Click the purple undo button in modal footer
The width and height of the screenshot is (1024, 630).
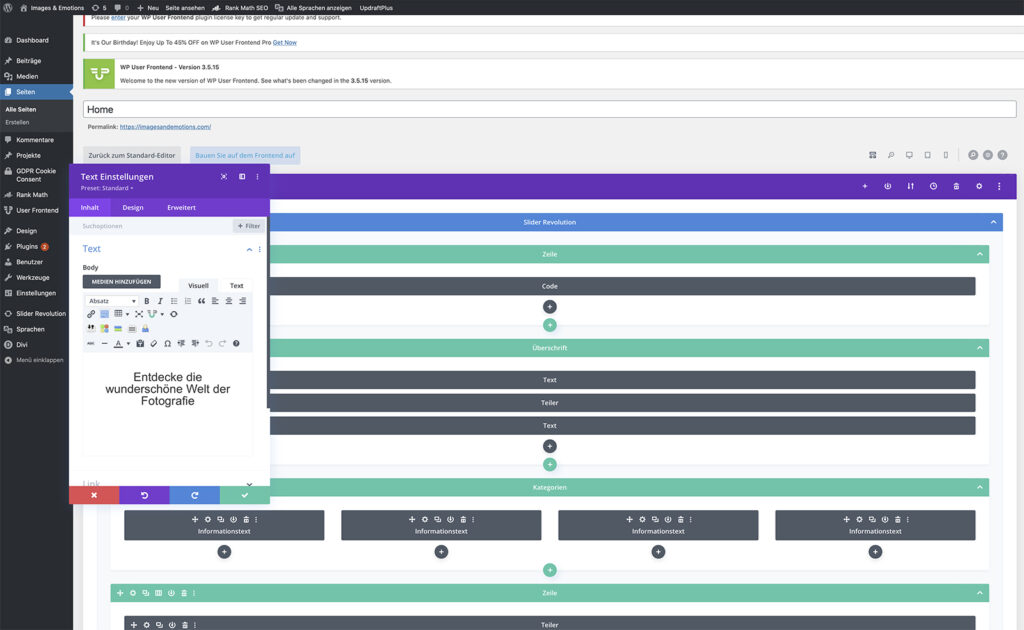point(144,496)
